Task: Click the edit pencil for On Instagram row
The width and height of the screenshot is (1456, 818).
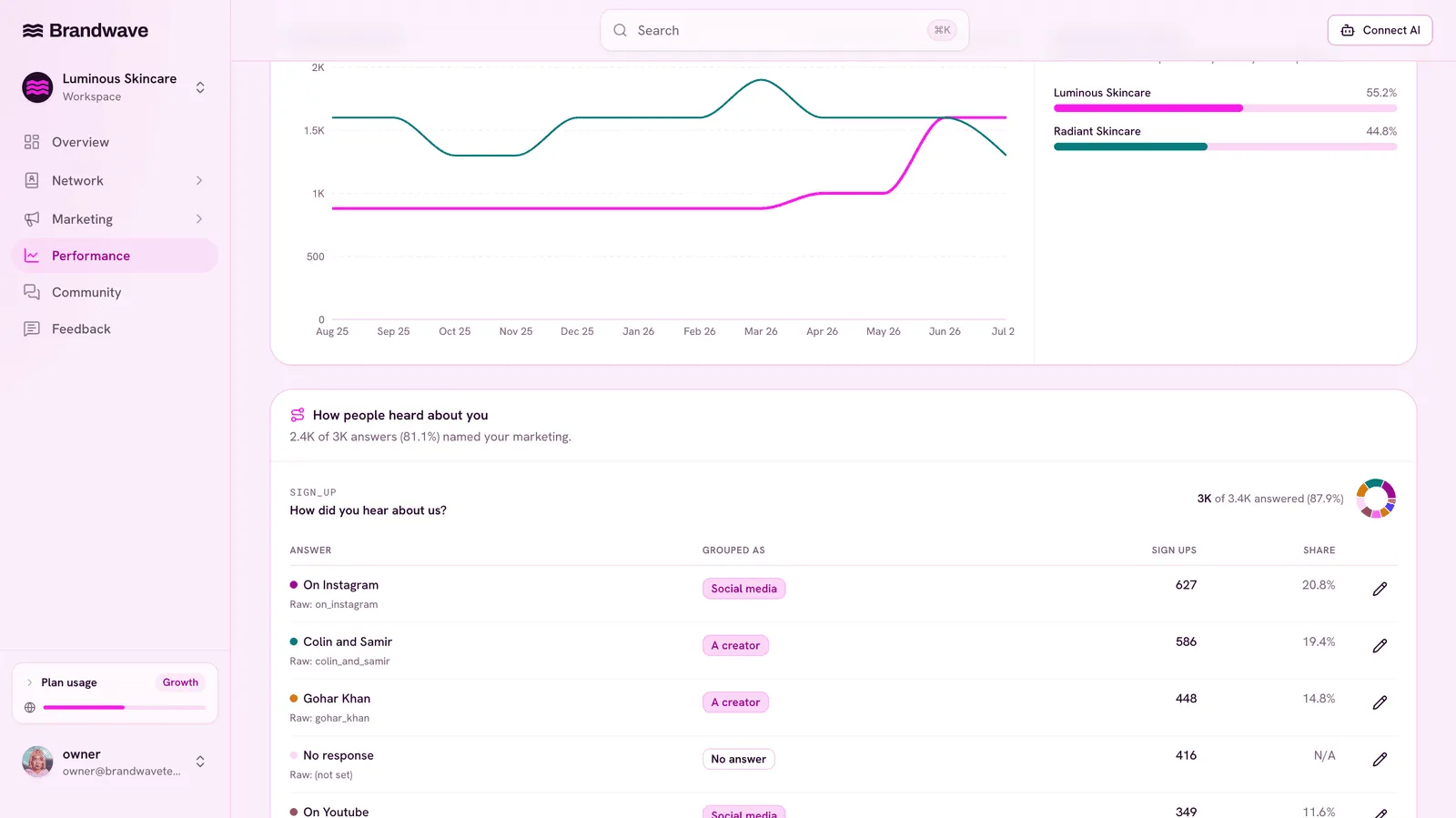Action: pyautogui.click(x=1380, y=589)
